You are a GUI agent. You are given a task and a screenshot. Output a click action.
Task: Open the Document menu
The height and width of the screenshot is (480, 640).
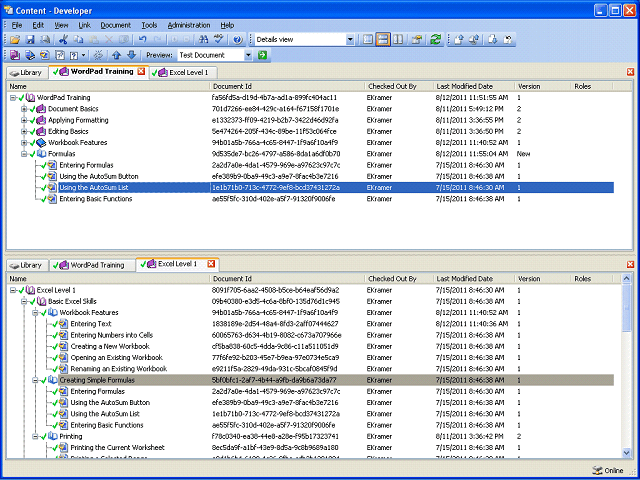[x=116, y=25]
